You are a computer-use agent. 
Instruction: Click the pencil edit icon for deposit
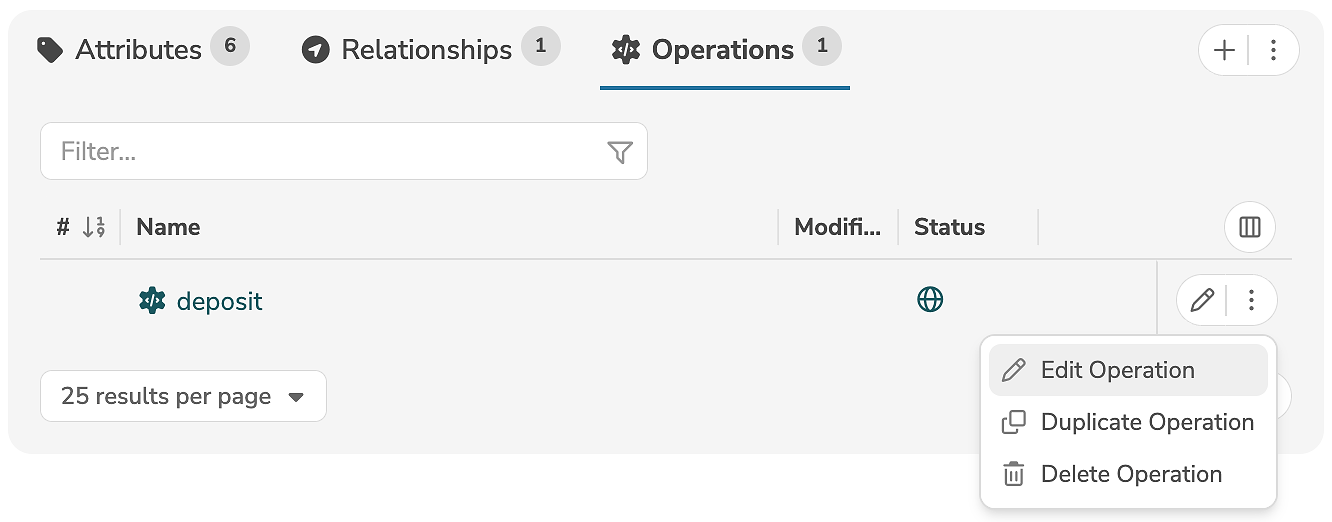(x=1203, y=300)
